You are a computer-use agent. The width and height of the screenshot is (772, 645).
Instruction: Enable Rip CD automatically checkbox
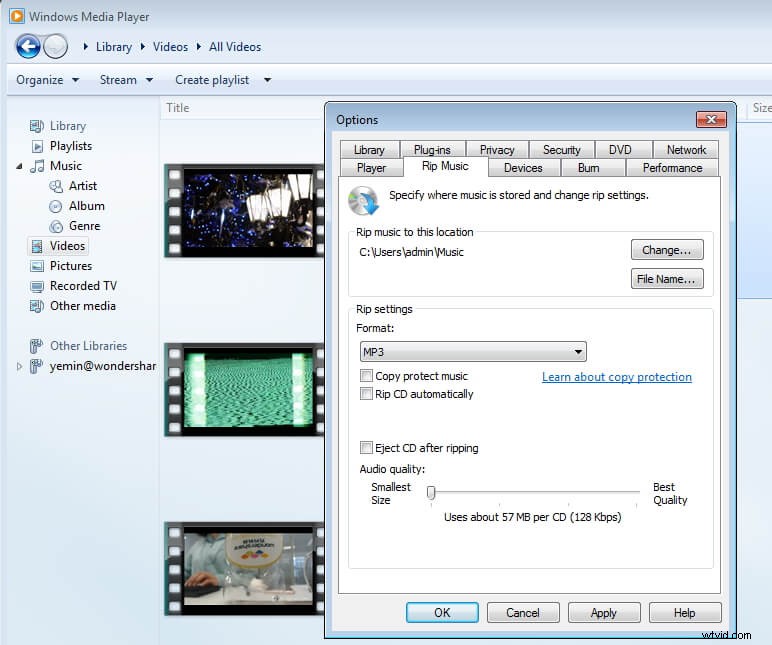click(x=366, y=394)
